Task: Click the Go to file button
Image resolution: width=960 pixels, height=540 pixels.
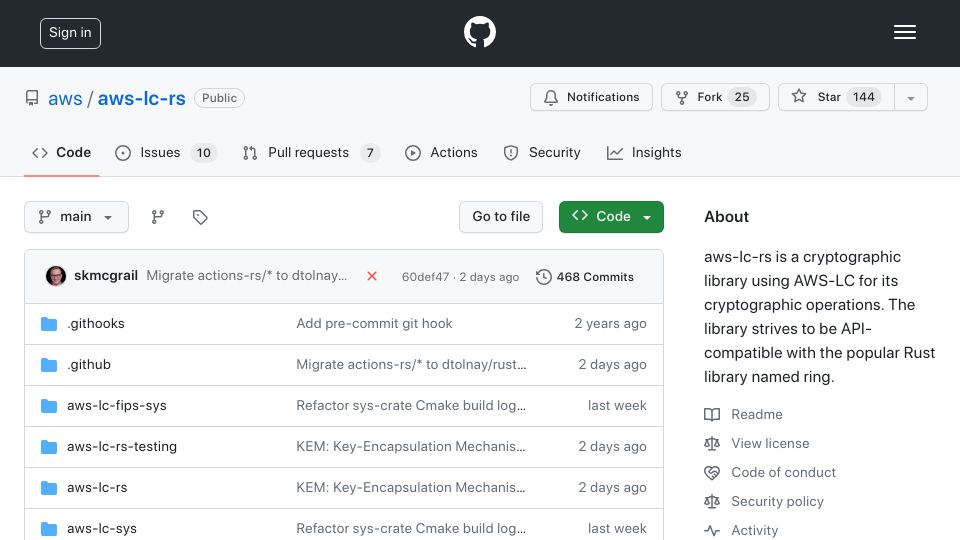Action: click(x=501, y=217)
